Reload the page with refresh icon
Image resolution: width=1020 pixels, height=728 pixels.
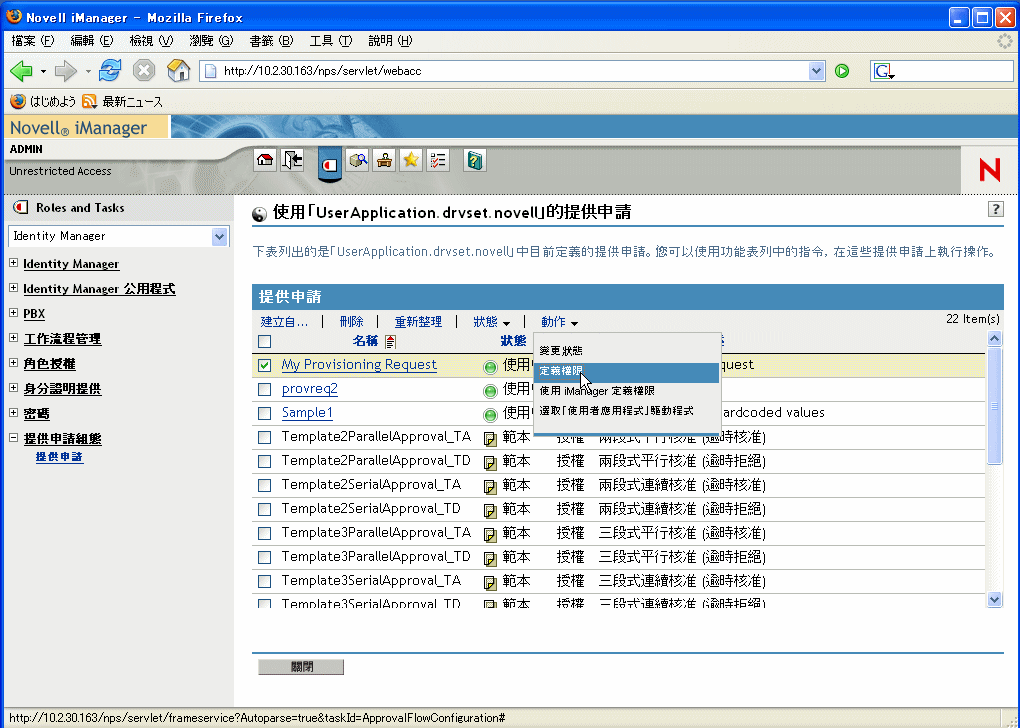click(110, 70)
